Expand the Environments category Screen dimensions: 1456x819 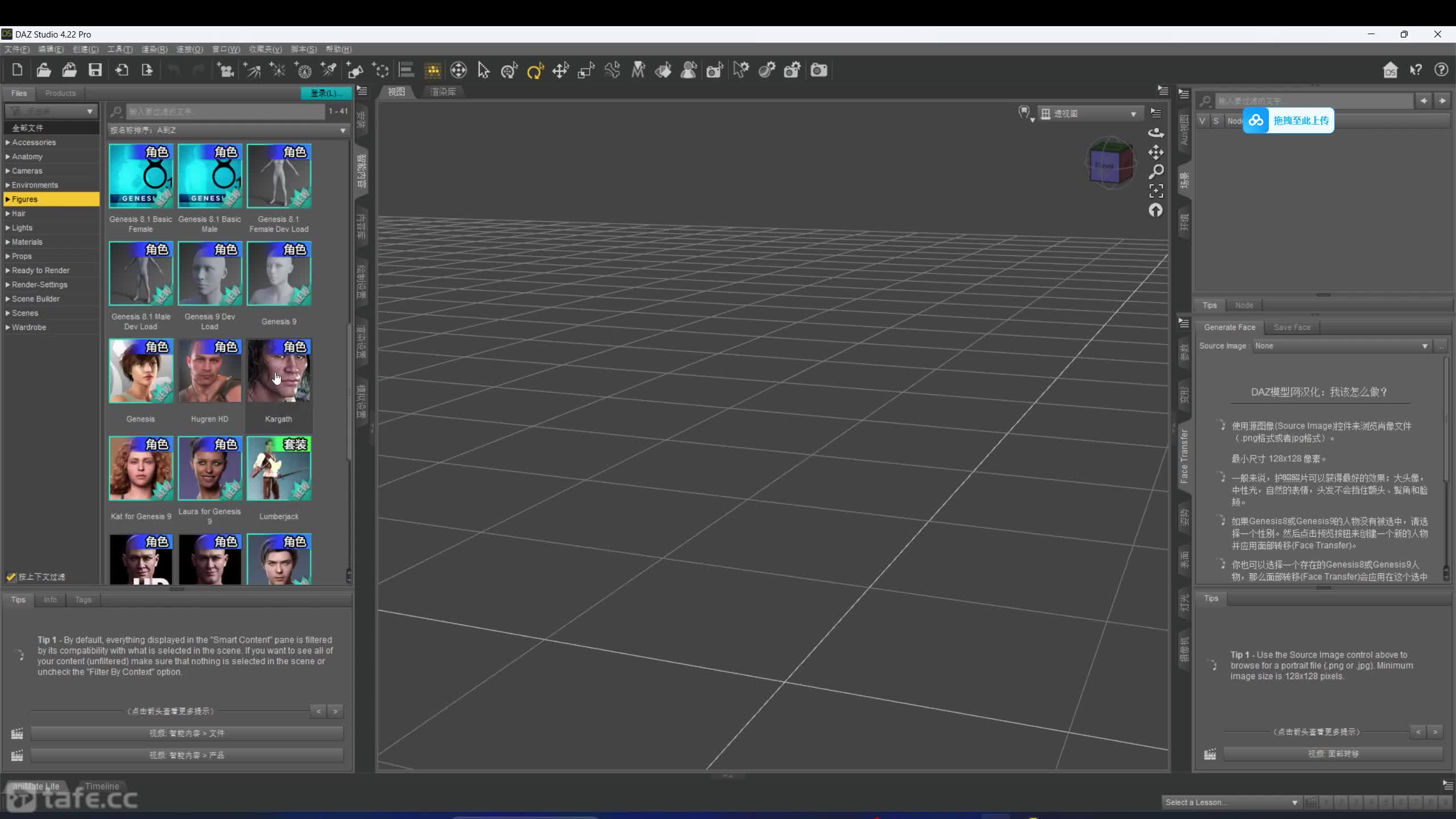(8, 185)
